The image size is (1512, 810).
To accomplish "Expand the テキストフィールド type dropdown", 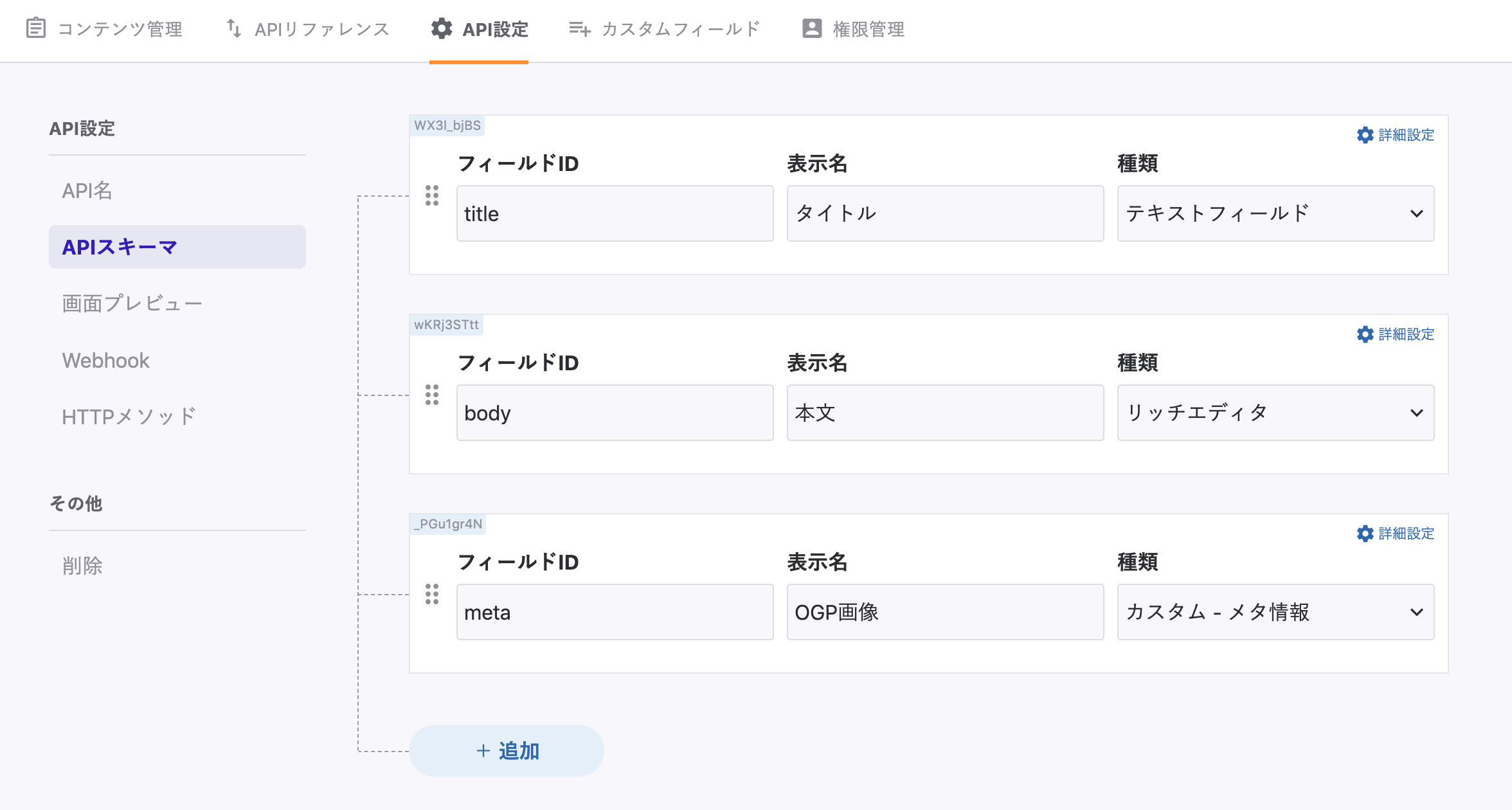I will pyautogui.click(x=1275, y=213).
